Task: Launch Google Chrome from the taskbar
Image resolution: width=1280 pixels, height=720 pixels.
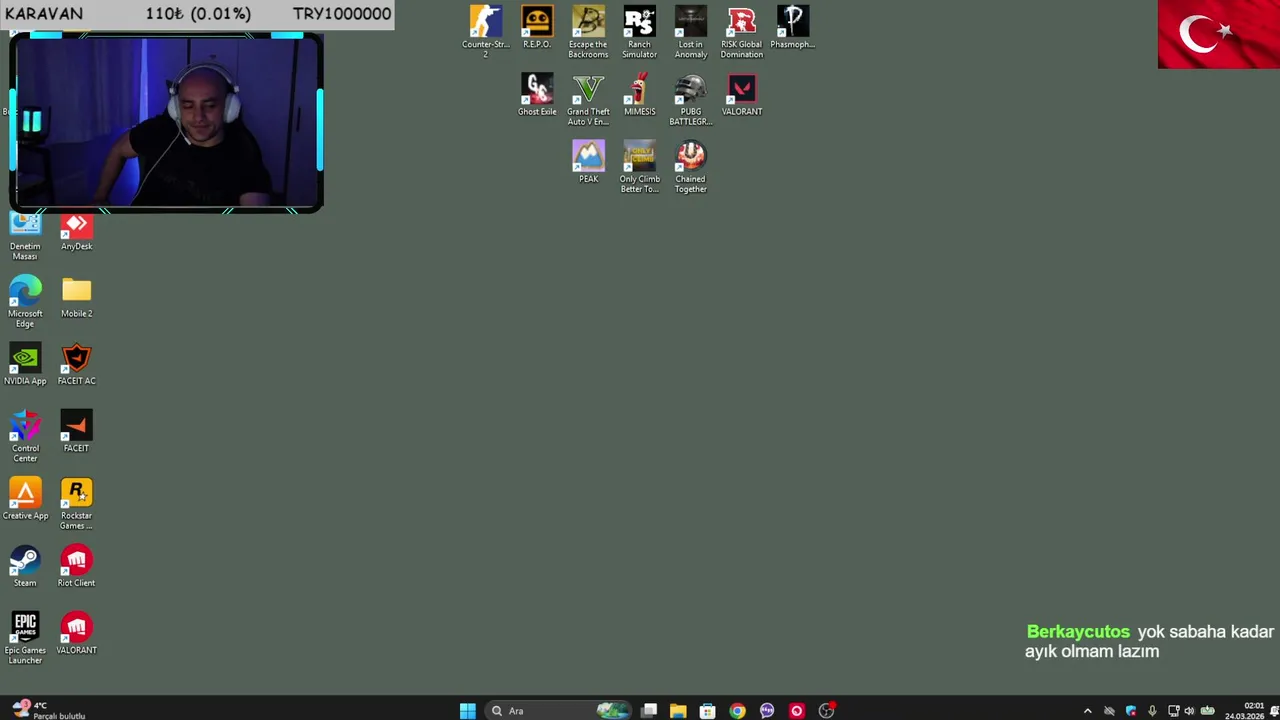Action: click(737, 711)
